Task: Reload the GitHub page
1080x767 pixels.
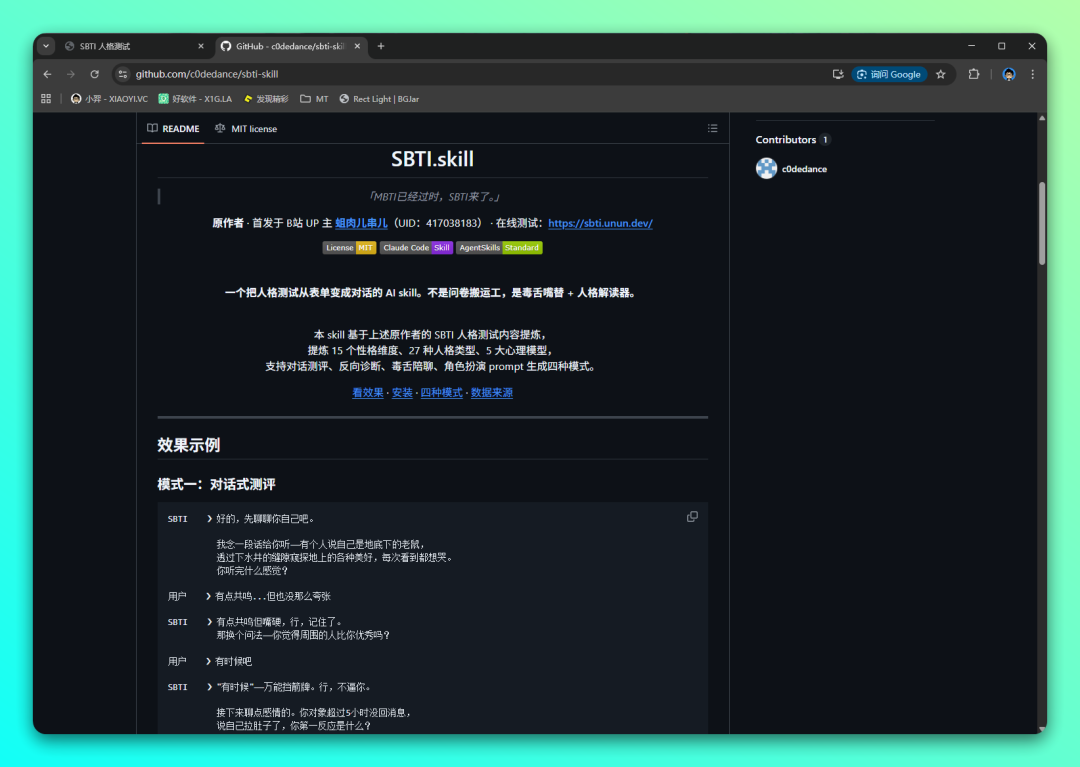Action: 94,74
